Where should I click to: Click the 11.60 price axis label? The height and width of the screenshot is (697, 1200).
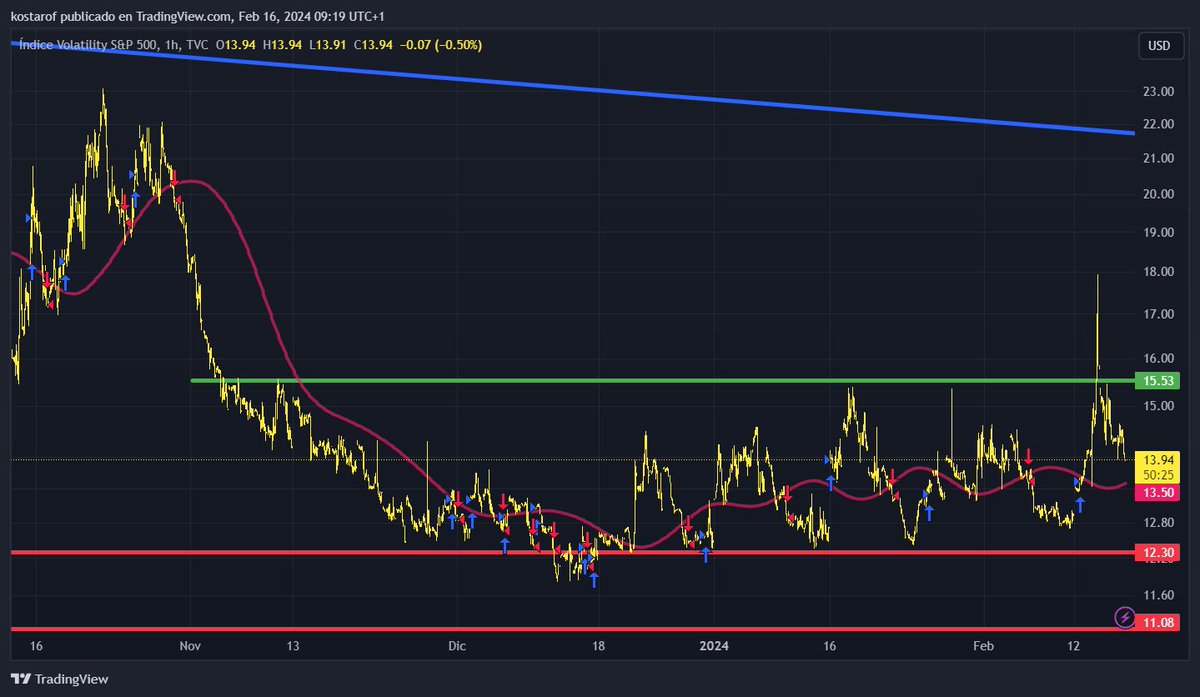point(1159,595)
